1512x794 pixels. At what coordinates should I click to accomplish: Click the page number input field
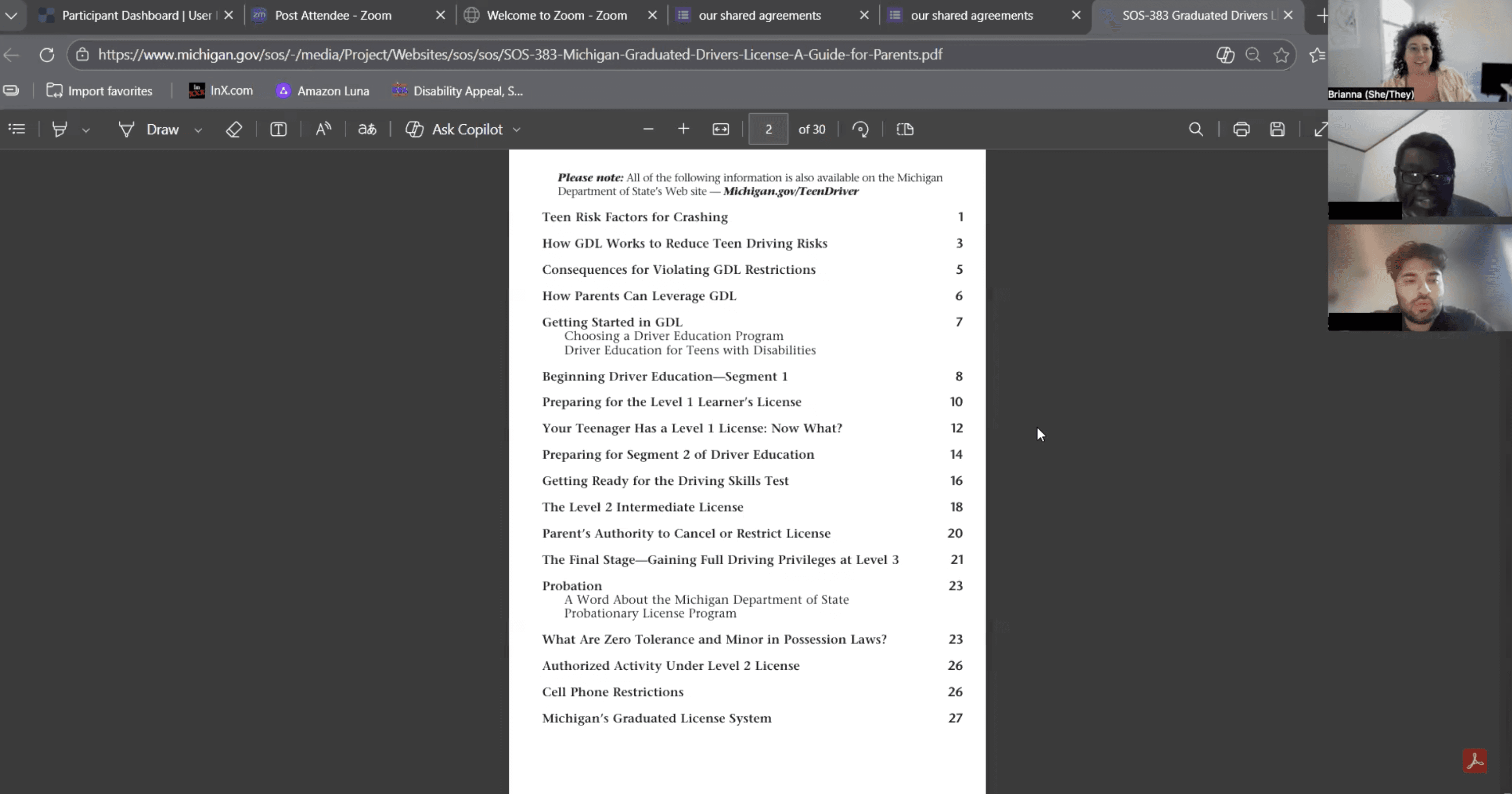tap(768, 129)
